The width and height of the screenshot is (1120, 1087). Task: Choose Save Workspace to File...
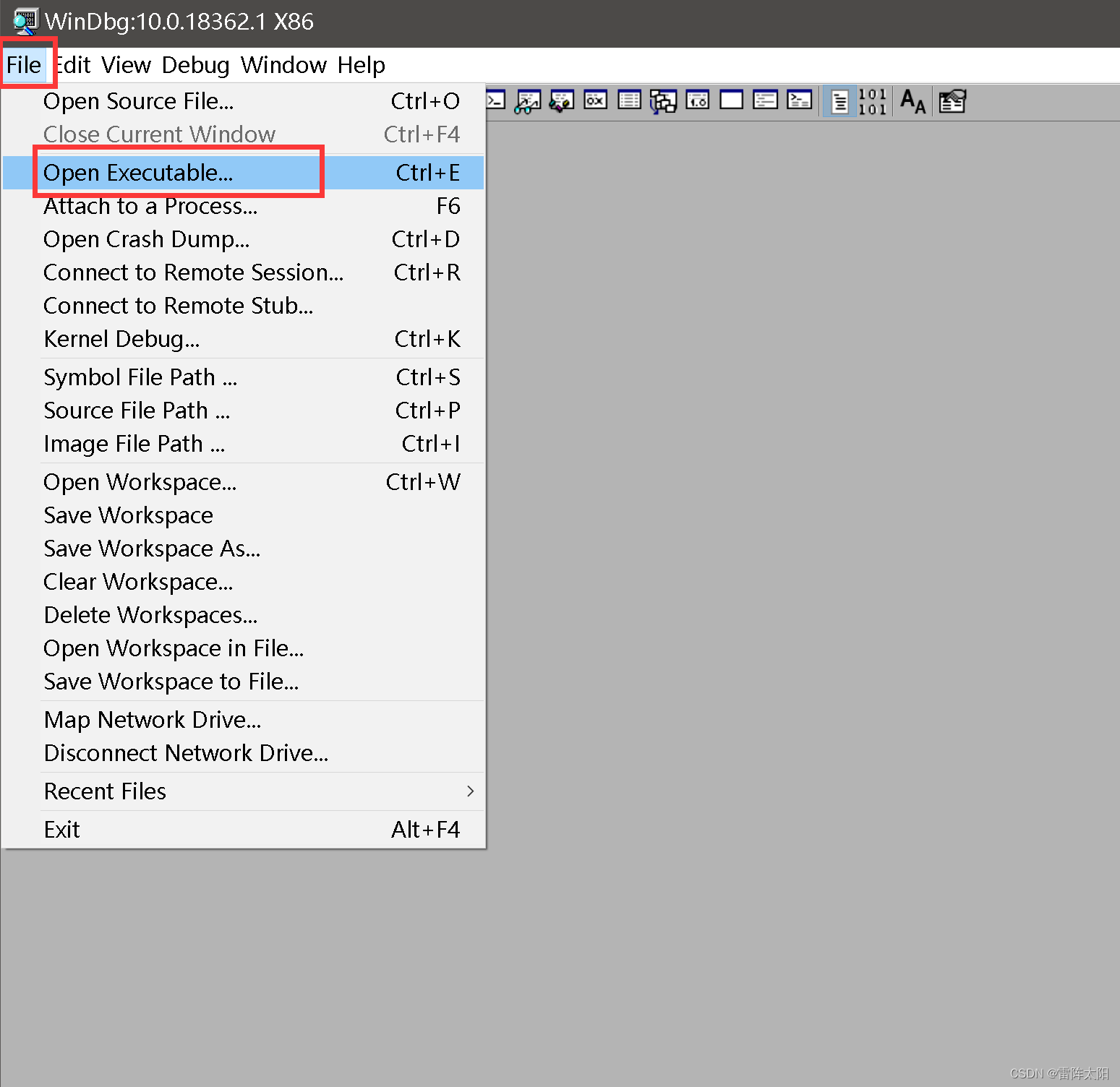(x=243, y=682)
